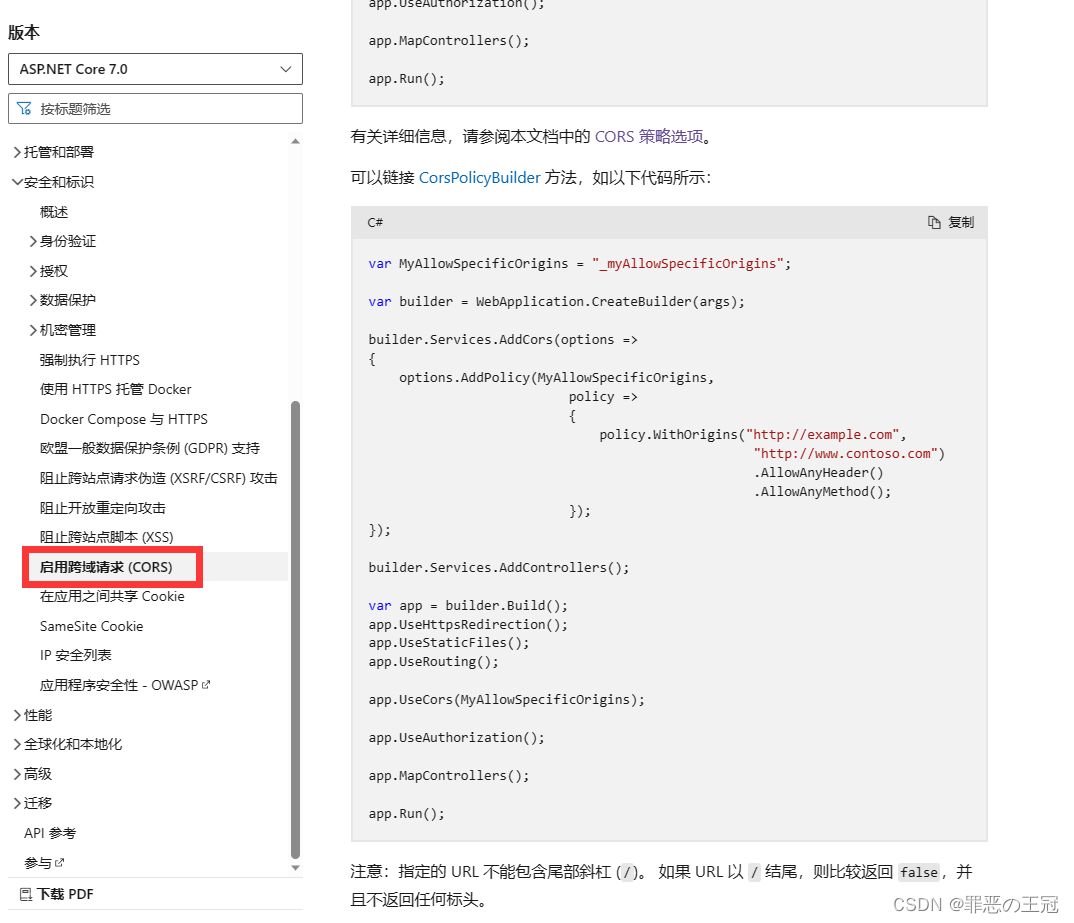
Task: Open 阻止开放重定向攻击 article
Action: point(103,508)
